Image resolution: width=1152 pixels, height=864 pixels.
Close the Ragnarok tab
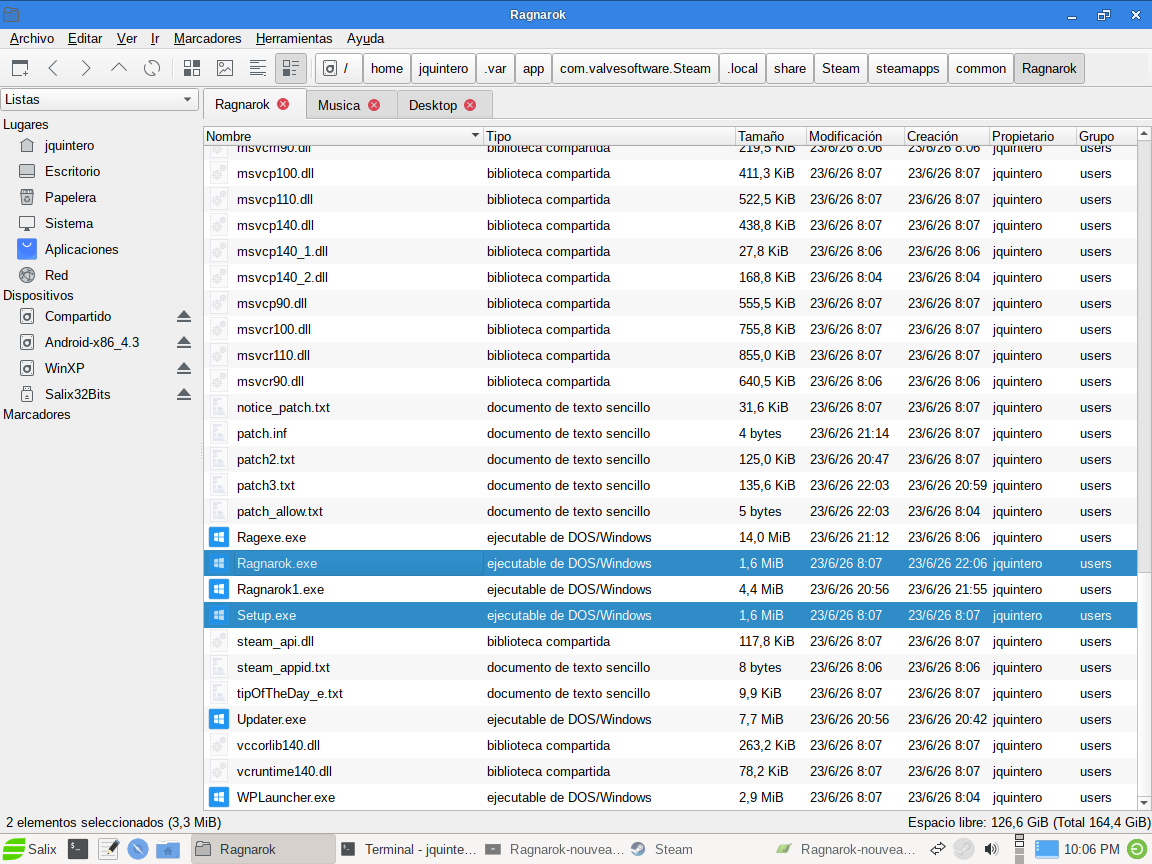coord(283,104)
